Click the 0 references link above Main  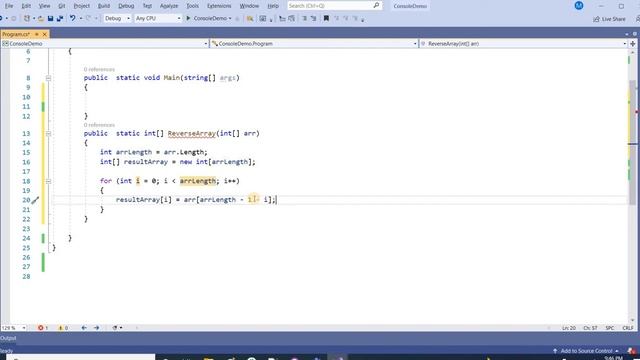(x=99, y=69)
